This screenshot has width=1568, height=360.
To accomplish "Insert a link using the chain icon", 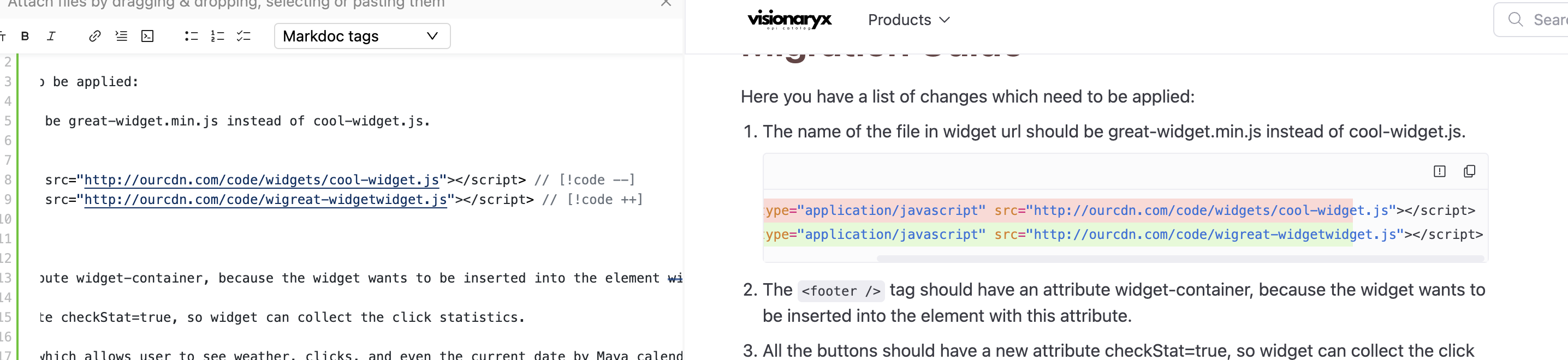I will tap(94, 37).
